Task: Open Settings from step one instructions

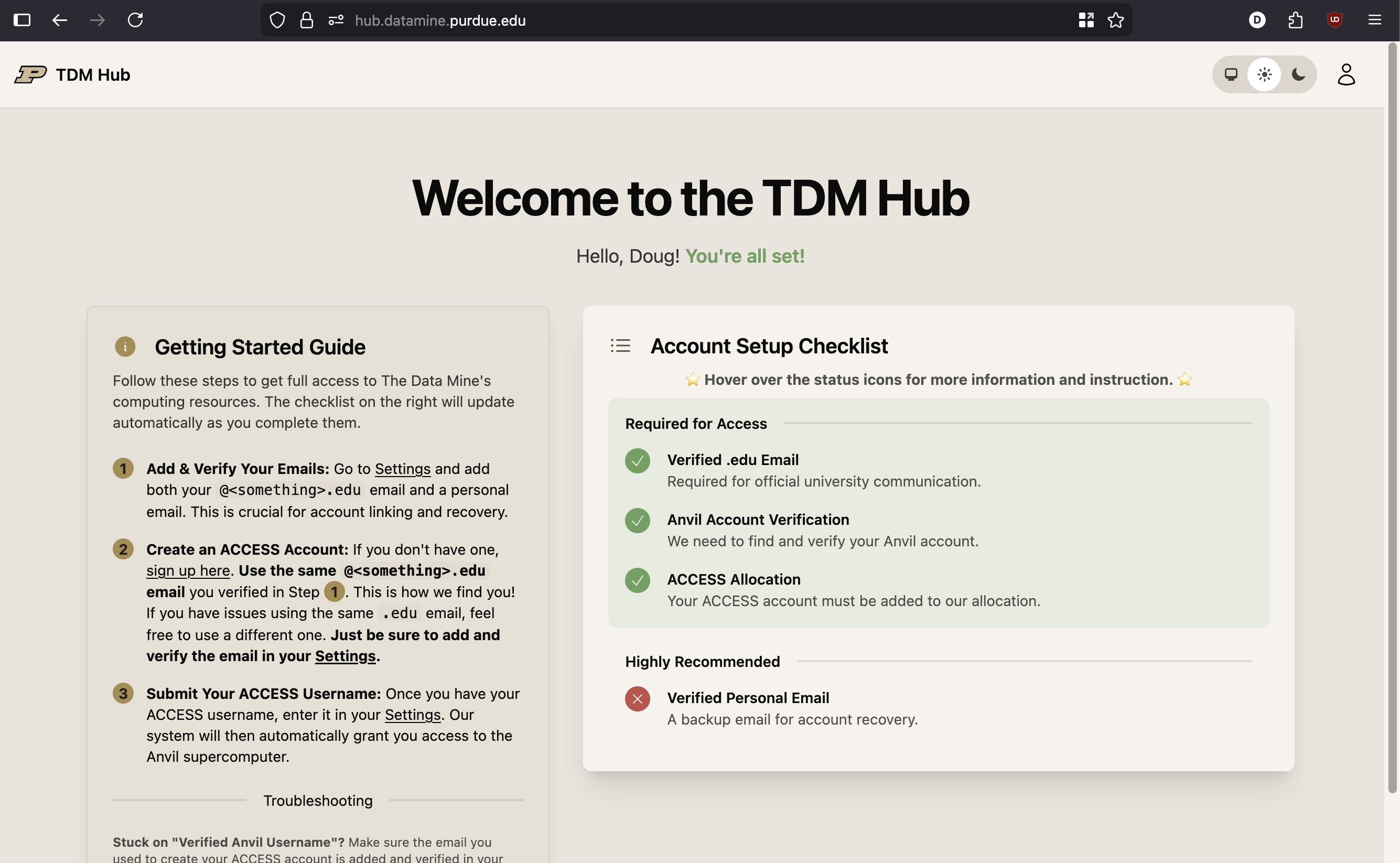Action: (402, 469)
